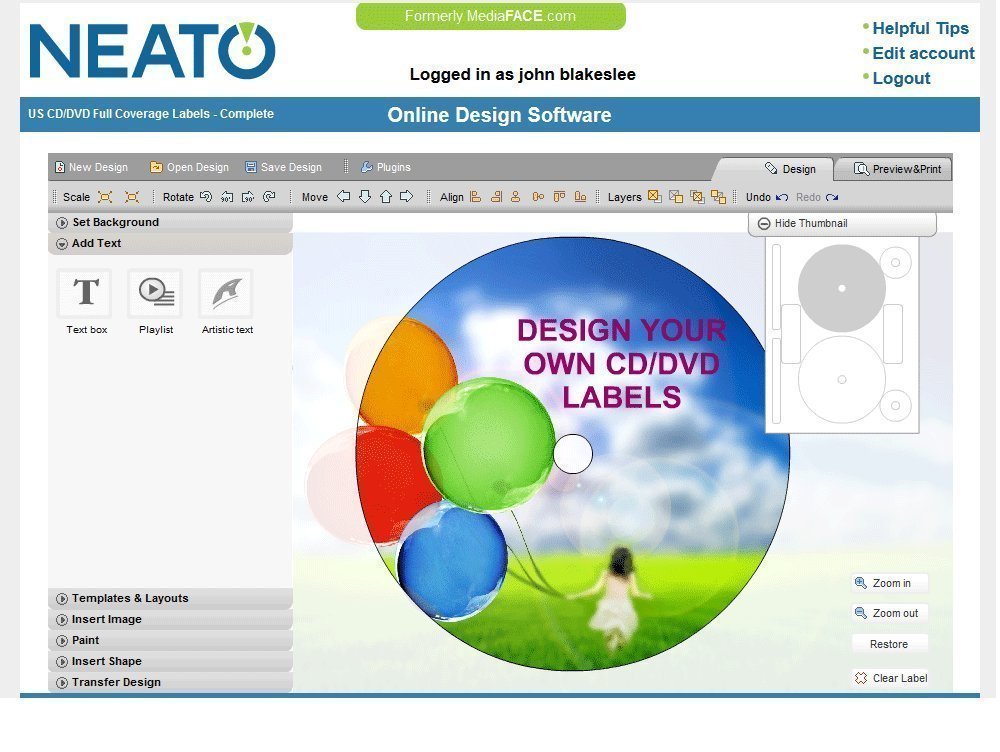The image size is (1000, 752).
Task: Click the move down arrow icon
Action: 364,197
